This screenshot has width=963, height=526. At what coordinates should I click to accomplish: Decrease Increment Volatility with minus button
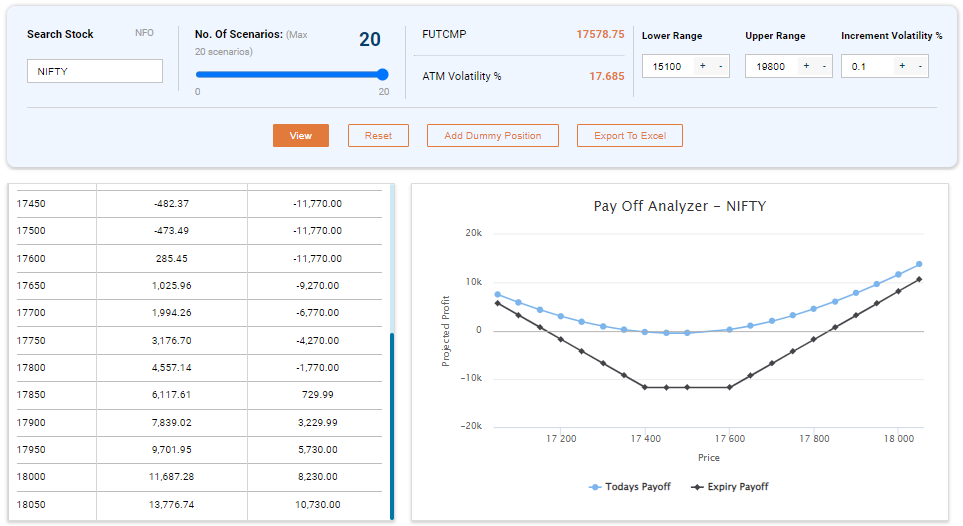(920, 66)
